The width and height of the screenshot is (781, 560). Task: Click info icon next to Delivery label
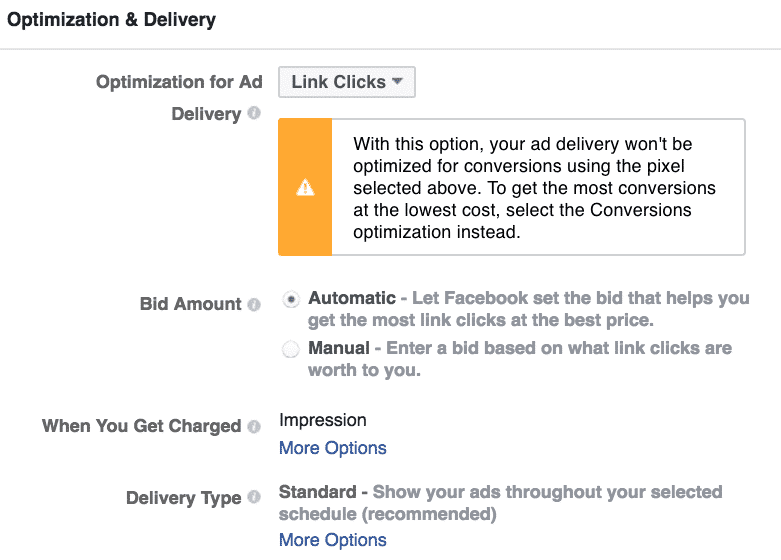coord(254,113)
